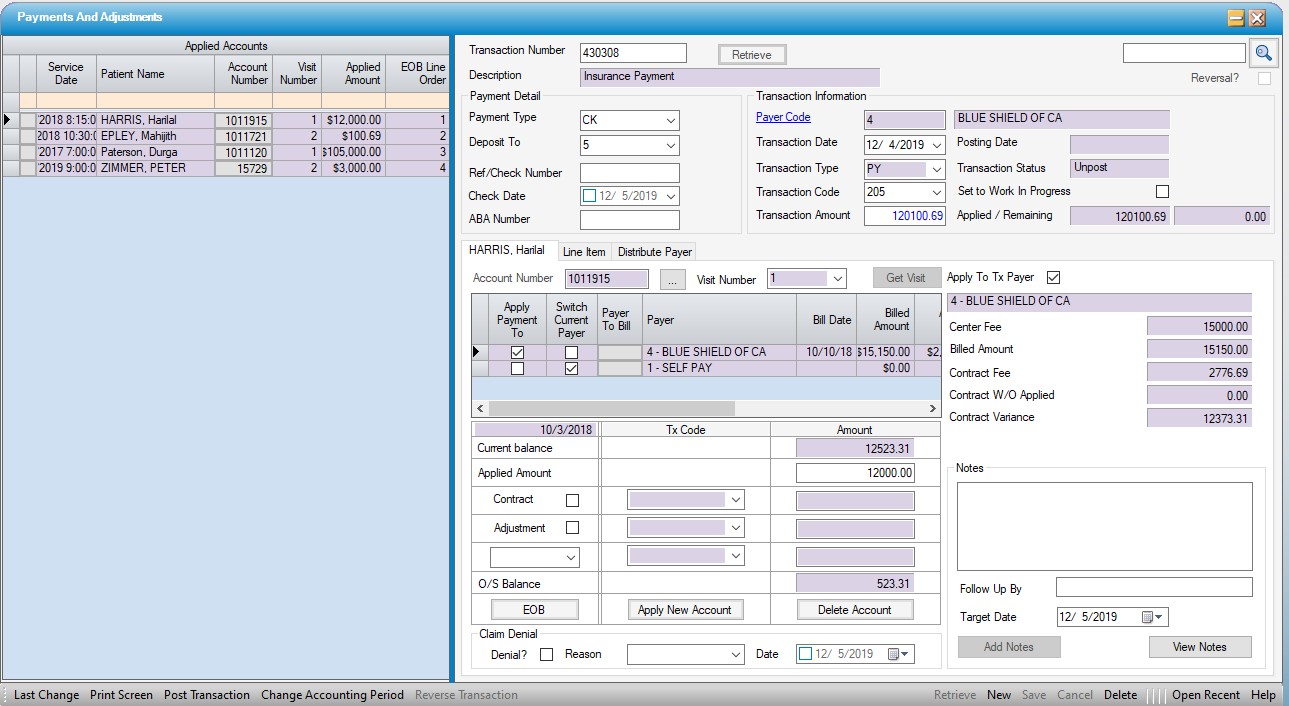Maximize the Payments And Adjustments window
Image resolution: width=1289 pixels, height=706 pixels.
[x=1236, y=18]
